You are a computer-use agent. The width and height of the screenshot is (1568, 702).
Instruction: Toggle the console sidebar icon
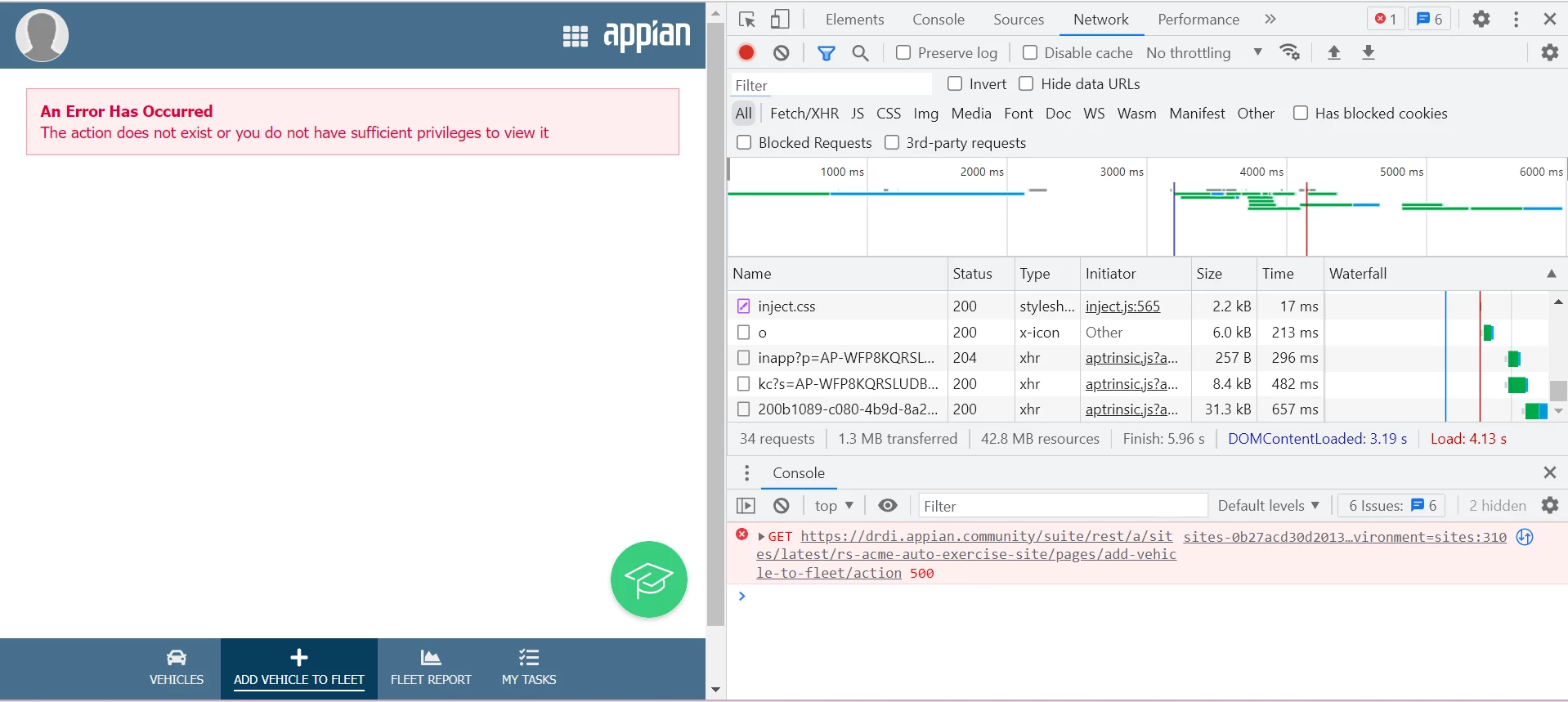pos(746,506)
